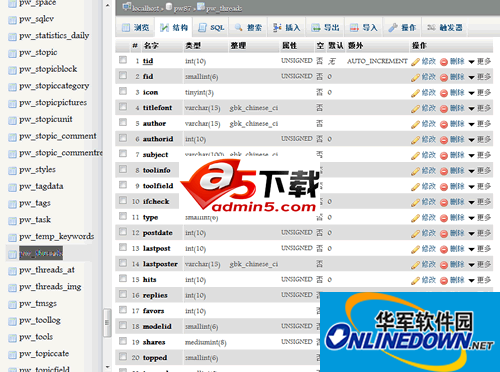Click the sidebar scroll up arrow

click(x=107, y=5)
